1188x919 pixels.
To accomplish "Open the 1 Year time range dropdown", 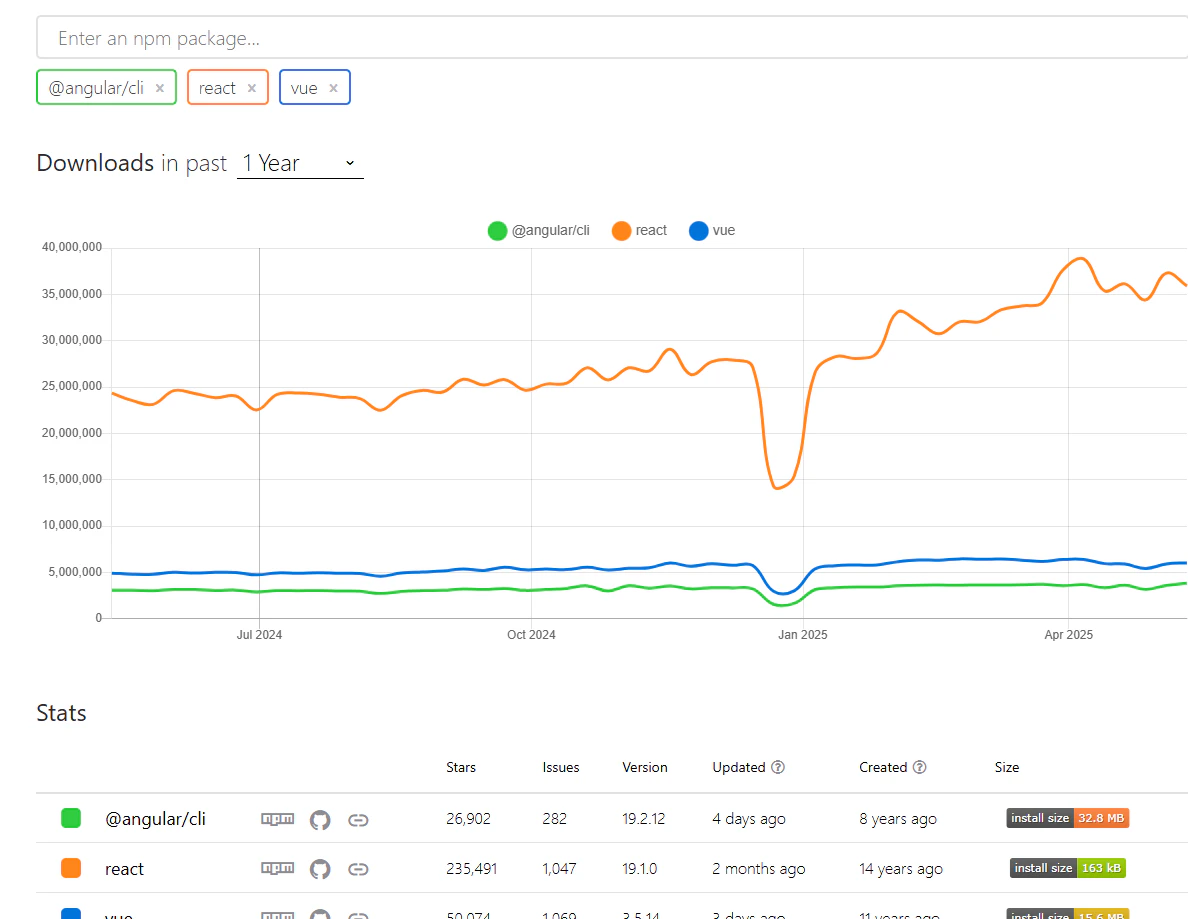I will [x=300, y=164].
